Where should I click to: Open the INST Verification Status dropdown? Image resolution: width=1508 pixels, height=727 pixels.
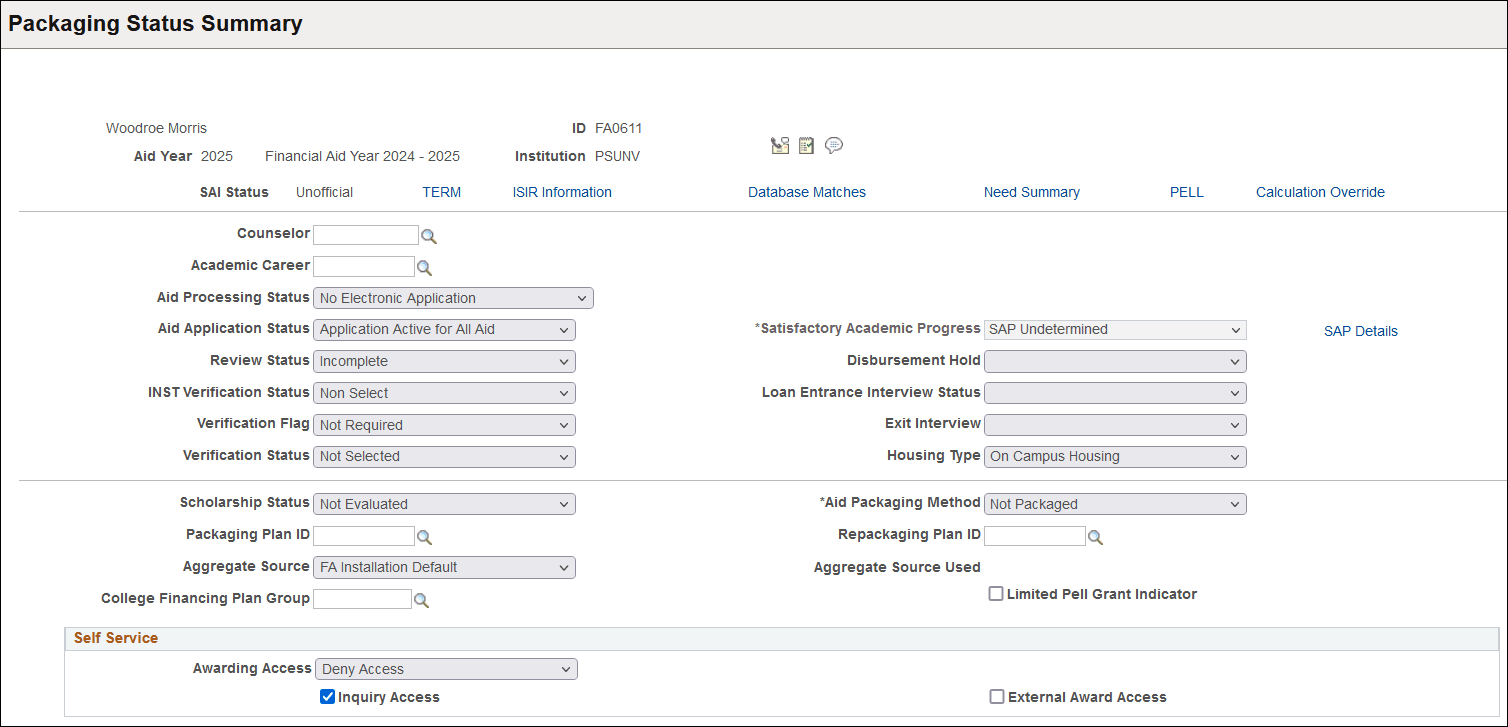tap(444, 393)
